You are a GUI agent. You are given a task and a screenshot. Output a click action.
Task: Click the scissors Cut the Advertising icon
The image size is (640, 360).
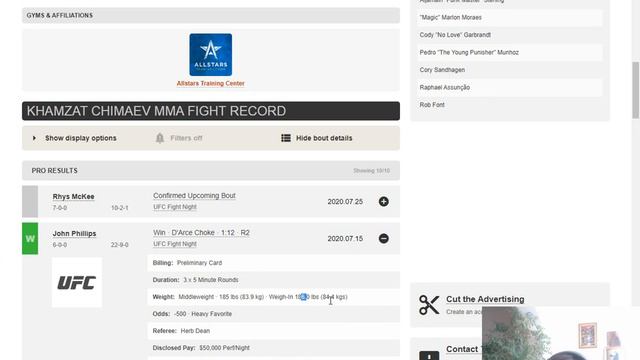(429, 305)
